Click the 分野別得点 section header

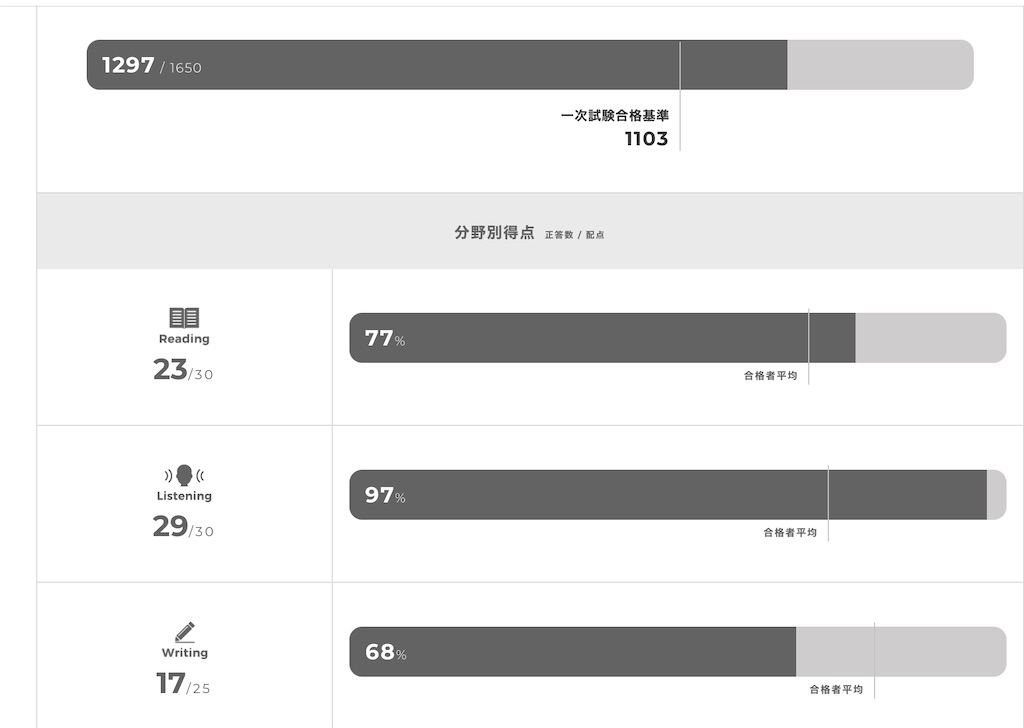(x=494, y=232)
